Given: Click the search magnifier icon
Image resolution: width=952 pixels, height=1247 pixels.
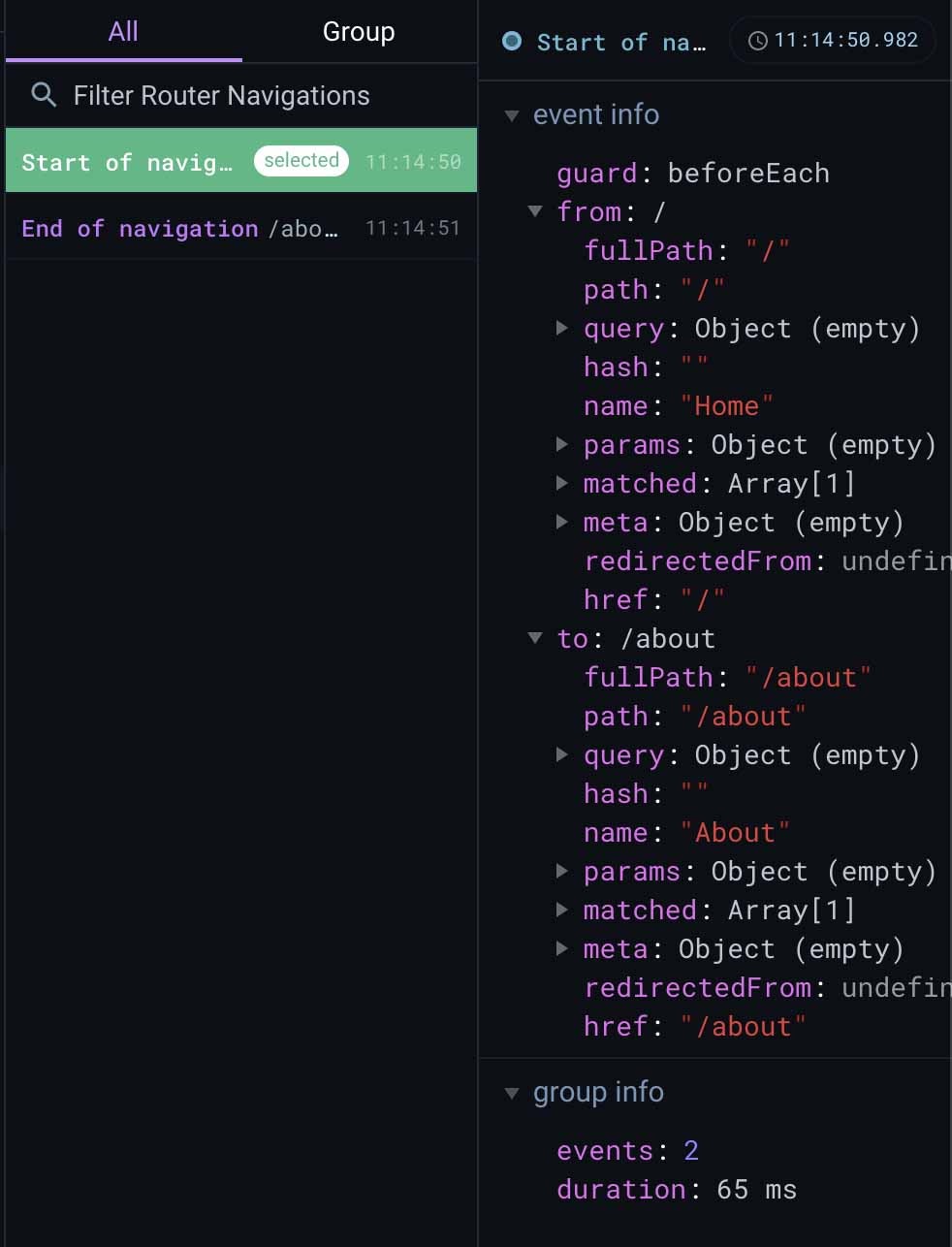Looking at the screenshot, I should (x=44, y=95).
